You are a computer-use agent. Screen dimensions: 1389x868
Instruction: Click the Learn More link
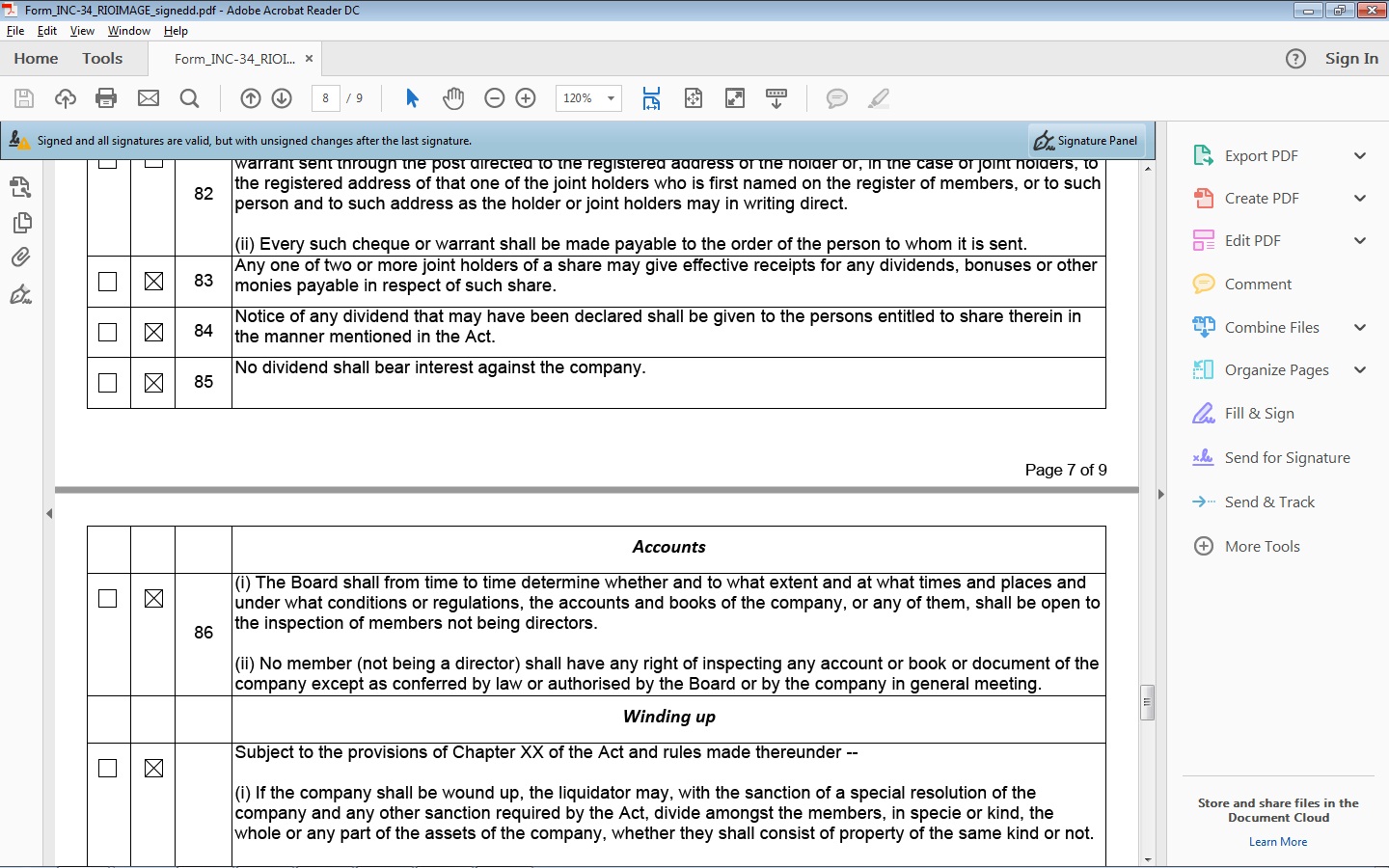tap(1277, 841)
